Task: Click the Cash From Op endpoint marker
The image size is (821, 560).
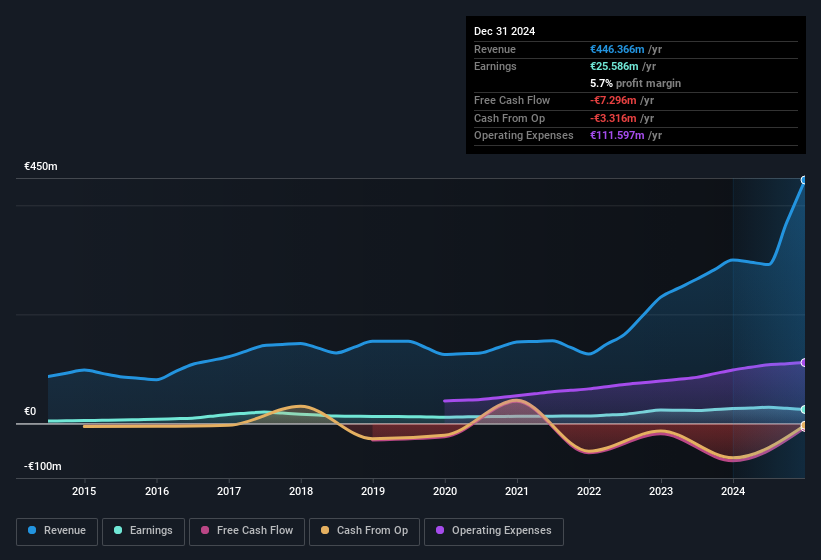Action: coord(804,425)
